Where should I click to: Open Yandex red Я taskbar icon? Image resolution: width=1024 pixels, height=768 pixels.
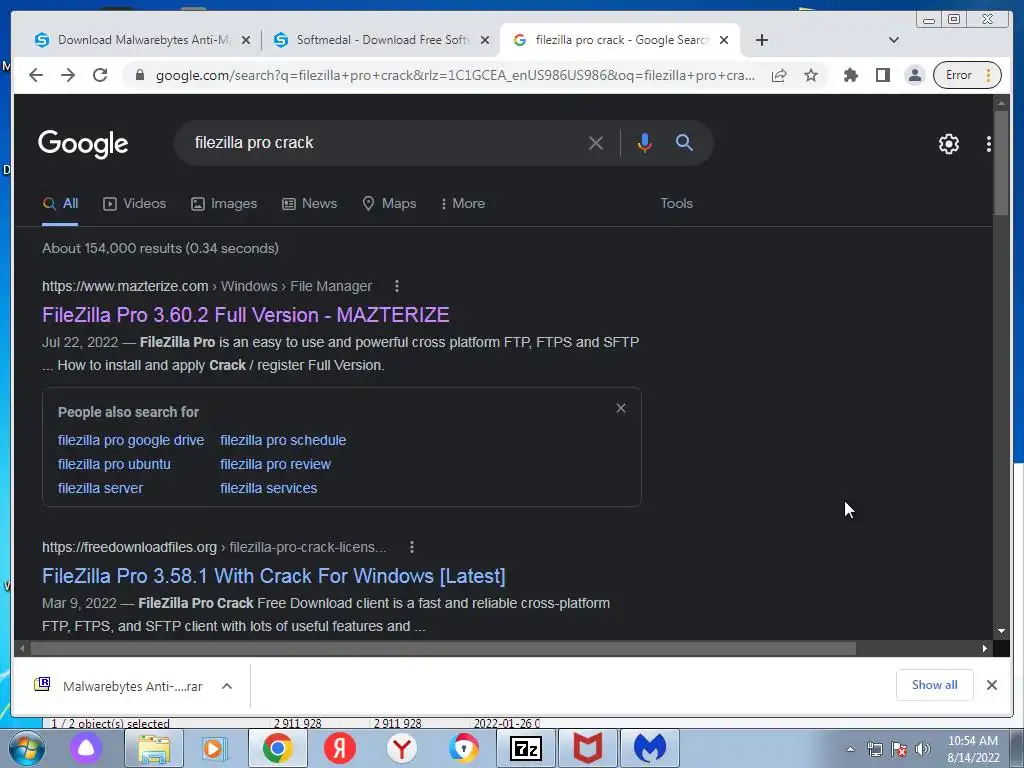point(340,748)
